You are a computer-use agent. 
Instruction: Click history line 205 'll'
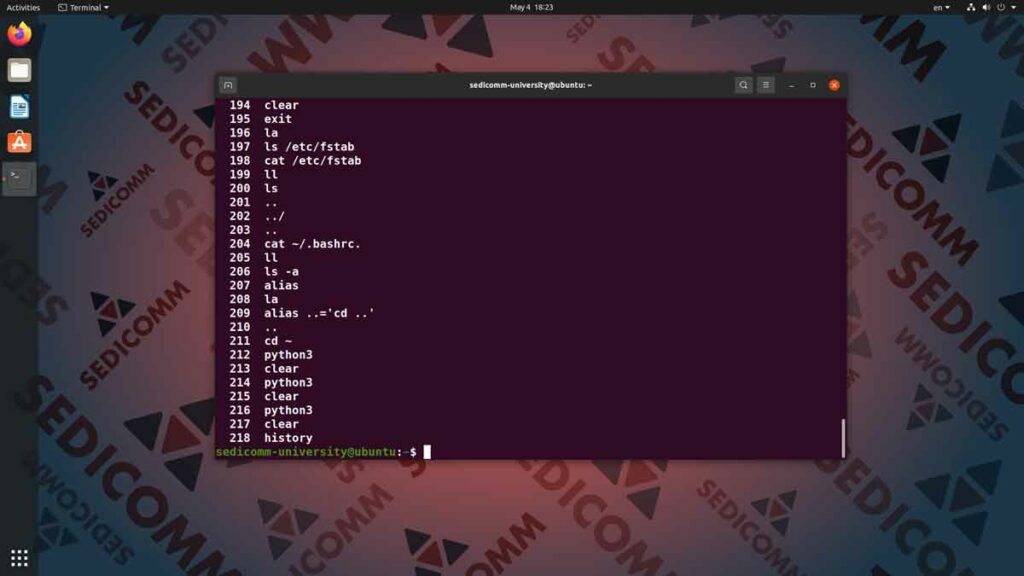[253, 258]
